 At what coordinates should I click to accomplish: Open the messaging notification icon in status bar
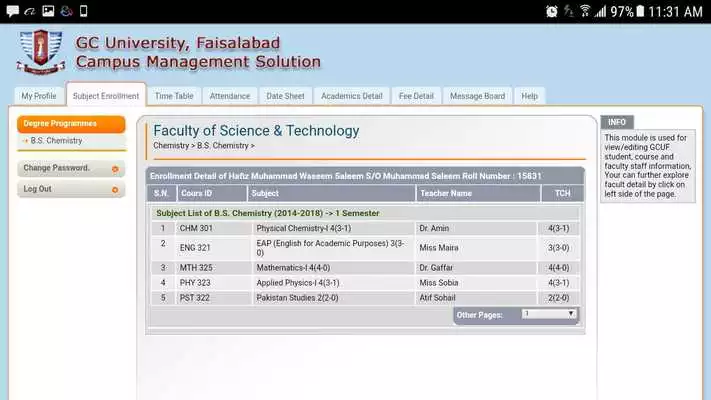[13, 11]
